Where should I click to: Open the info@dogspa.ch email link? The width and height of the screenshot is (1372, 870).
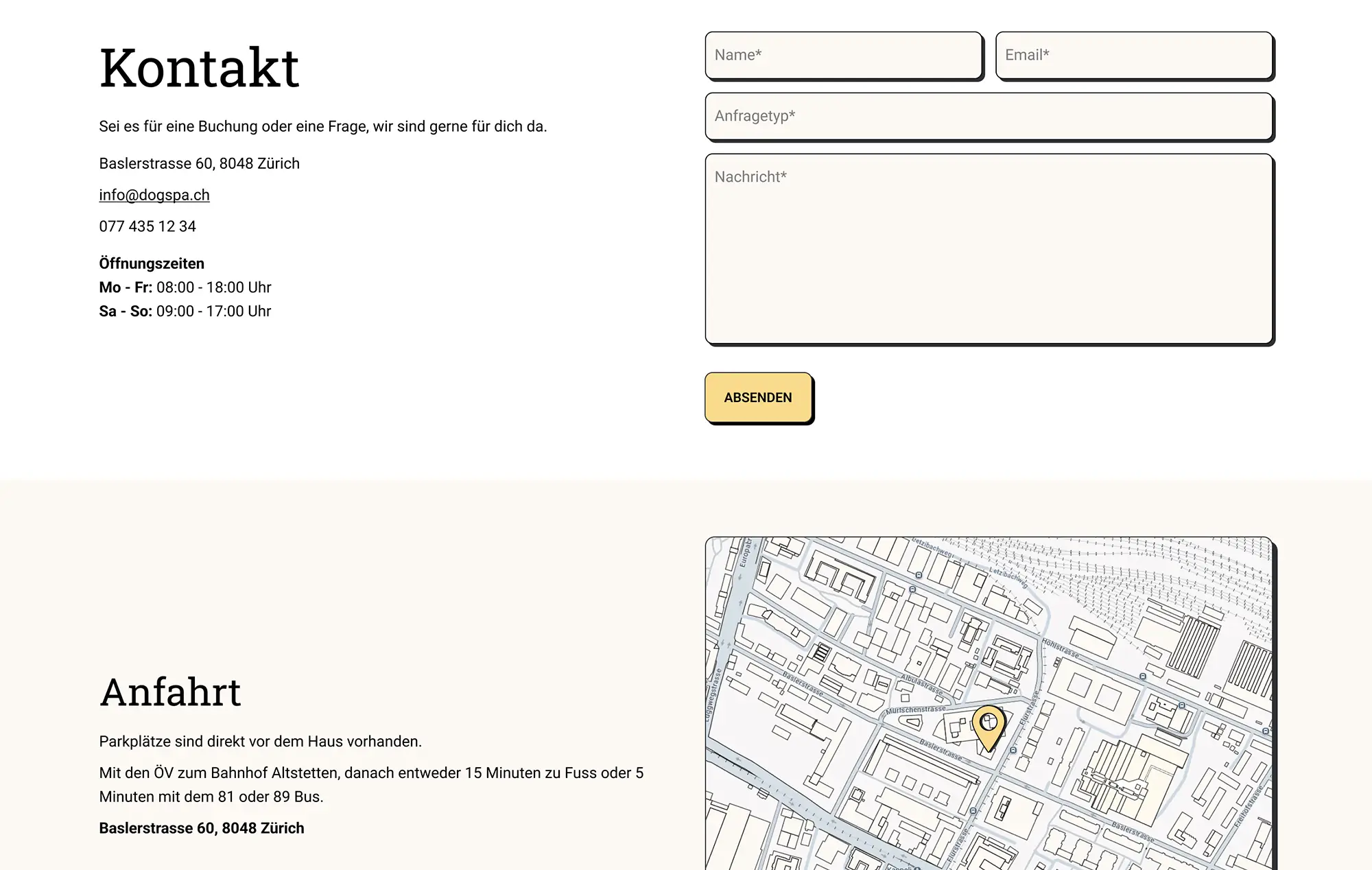pyautogui.click(x=154, y=195)
